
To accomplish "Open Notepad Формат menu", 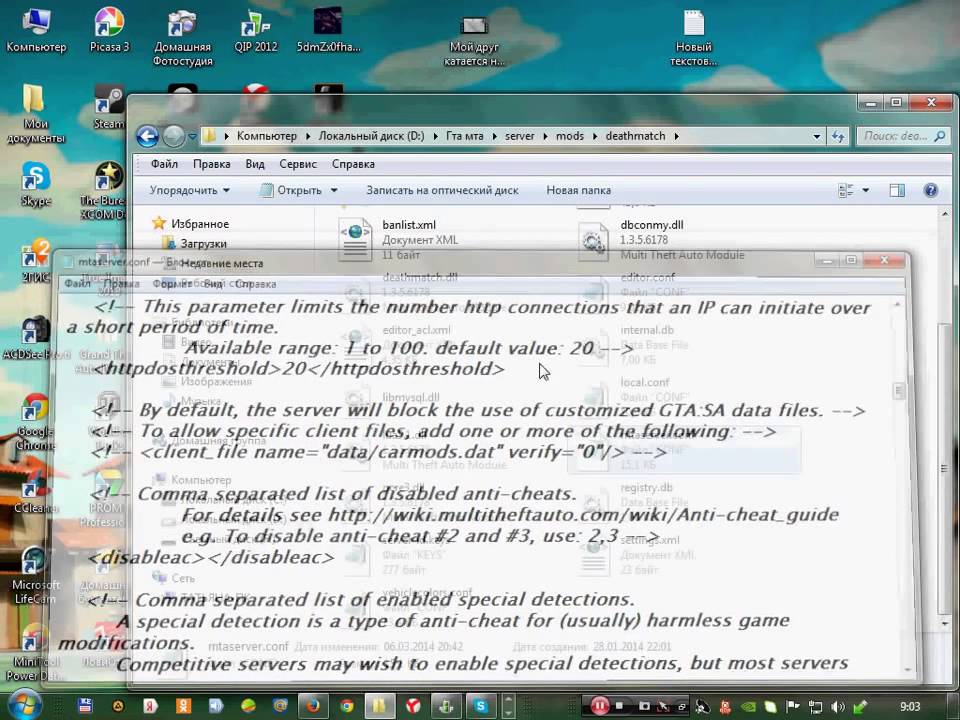I will point(172,283).
